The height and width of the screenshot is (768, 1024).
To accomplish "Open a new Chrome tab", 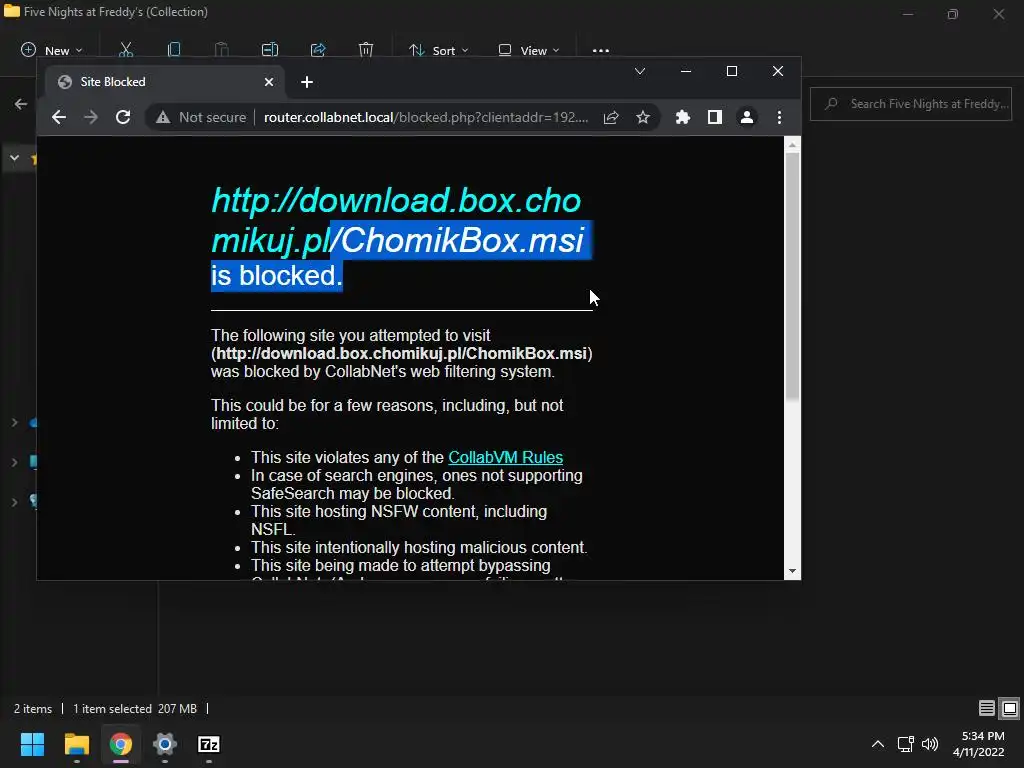I will point(307,82).
